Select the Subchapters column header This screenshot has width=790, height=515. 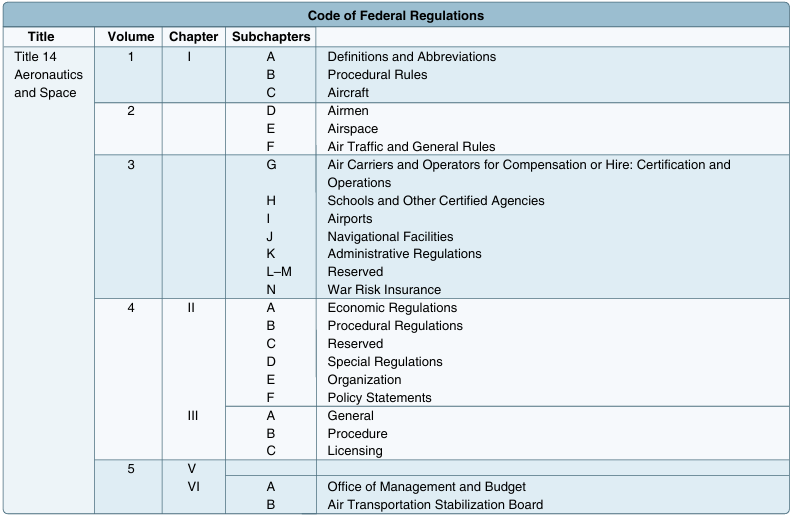[x=271, y=37]
